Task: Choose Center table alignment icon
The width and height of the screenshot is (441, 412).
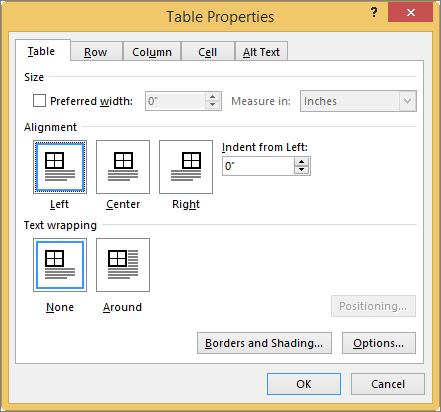Action: point(123,167)
